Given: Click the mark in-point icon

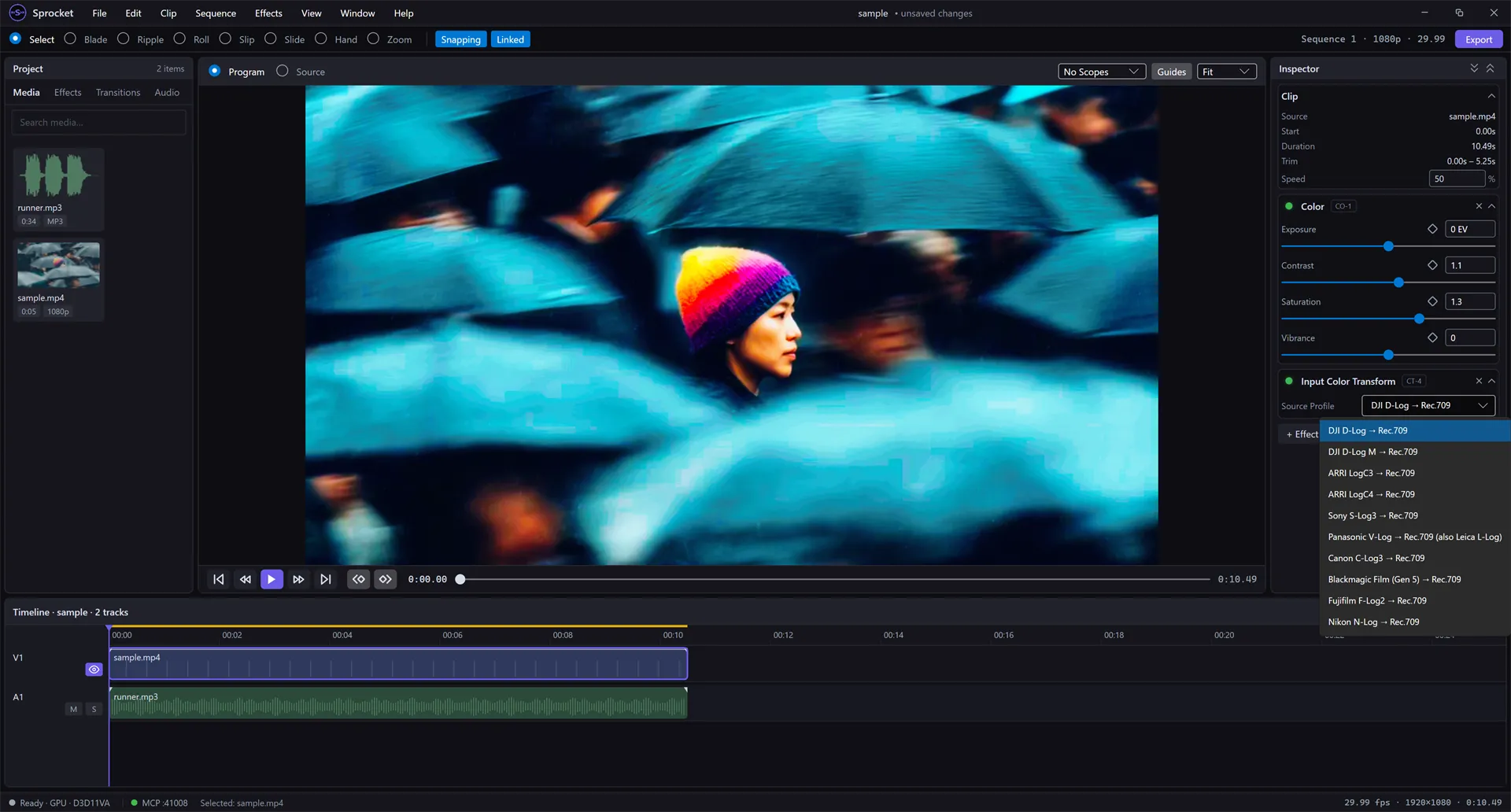Looking at the screenshot, I should tap(359, 579).
